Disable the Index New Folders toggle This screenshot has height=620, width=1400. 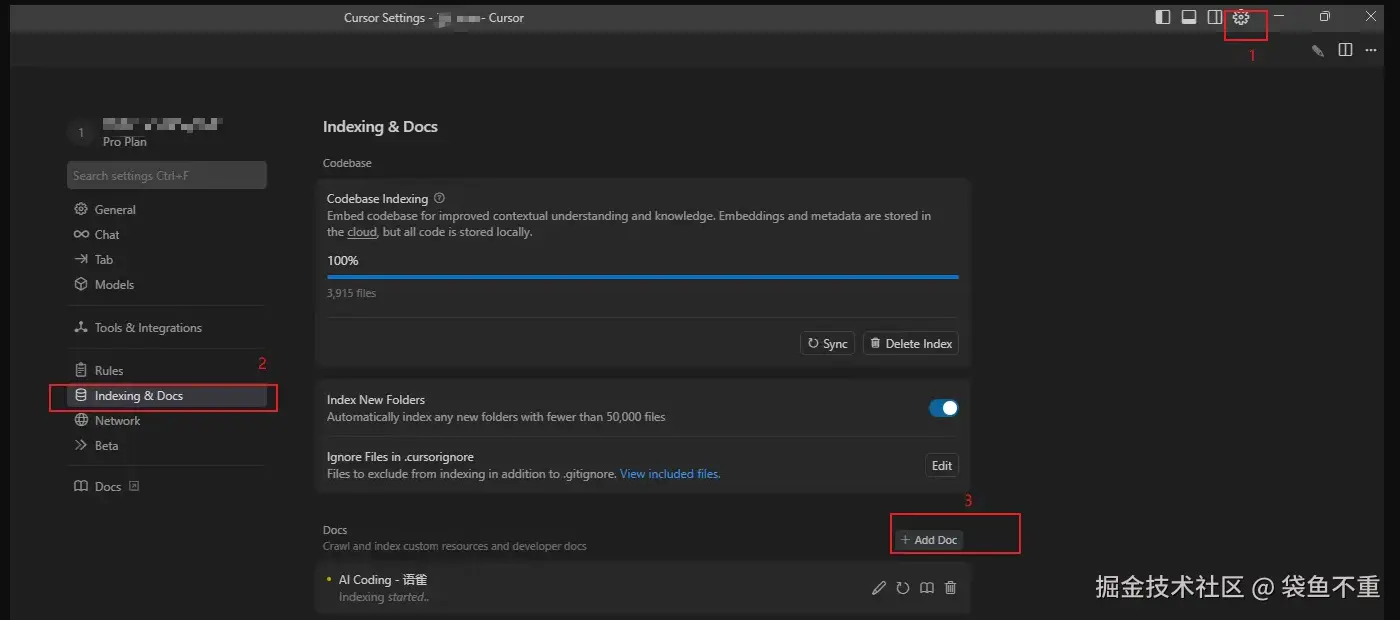coord(944,408)
